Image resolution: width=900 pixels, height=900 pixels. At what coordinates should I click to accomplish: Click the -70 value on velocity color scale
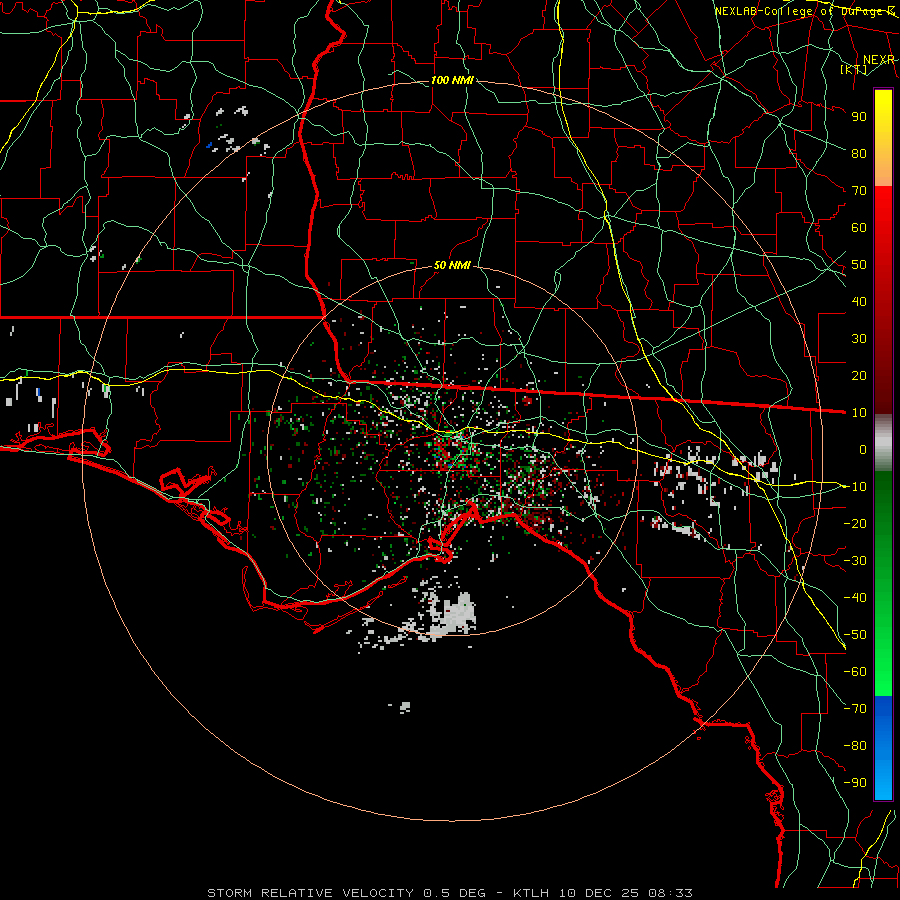(x=855, y=709)
